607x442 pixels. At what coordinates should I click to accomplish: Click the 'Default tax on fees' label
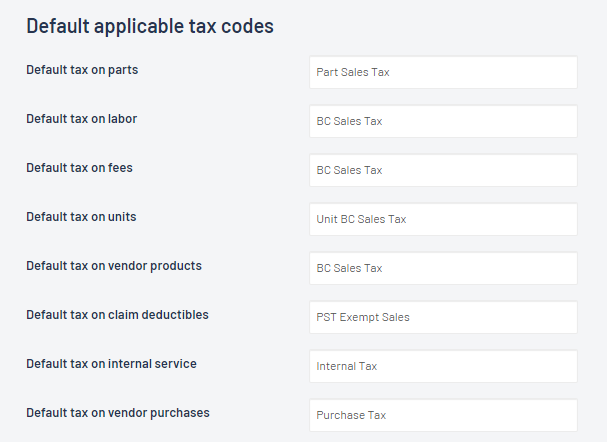79,168
